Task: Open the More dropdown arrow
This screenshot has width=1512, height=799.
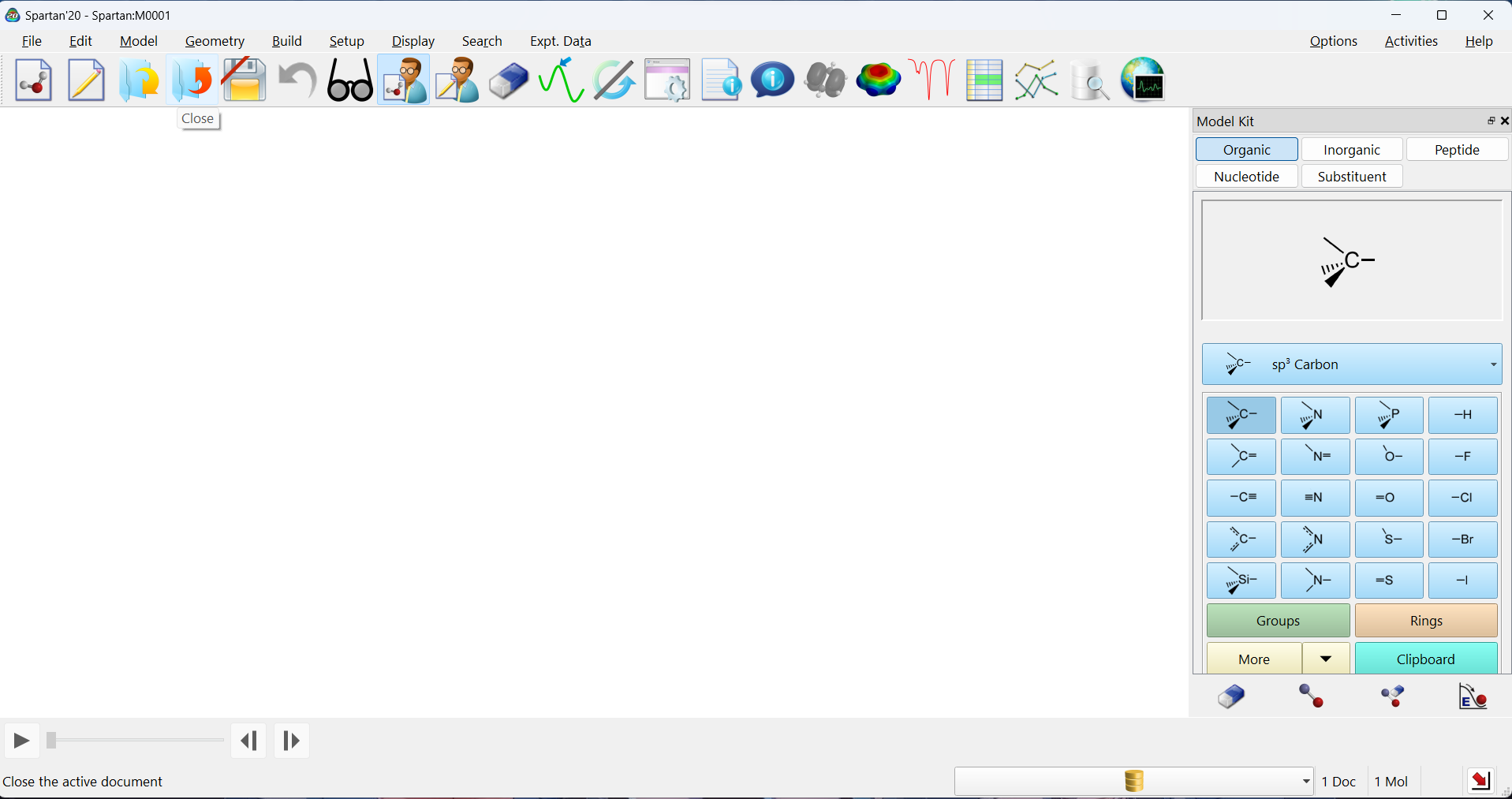Action: point(1326,659)
